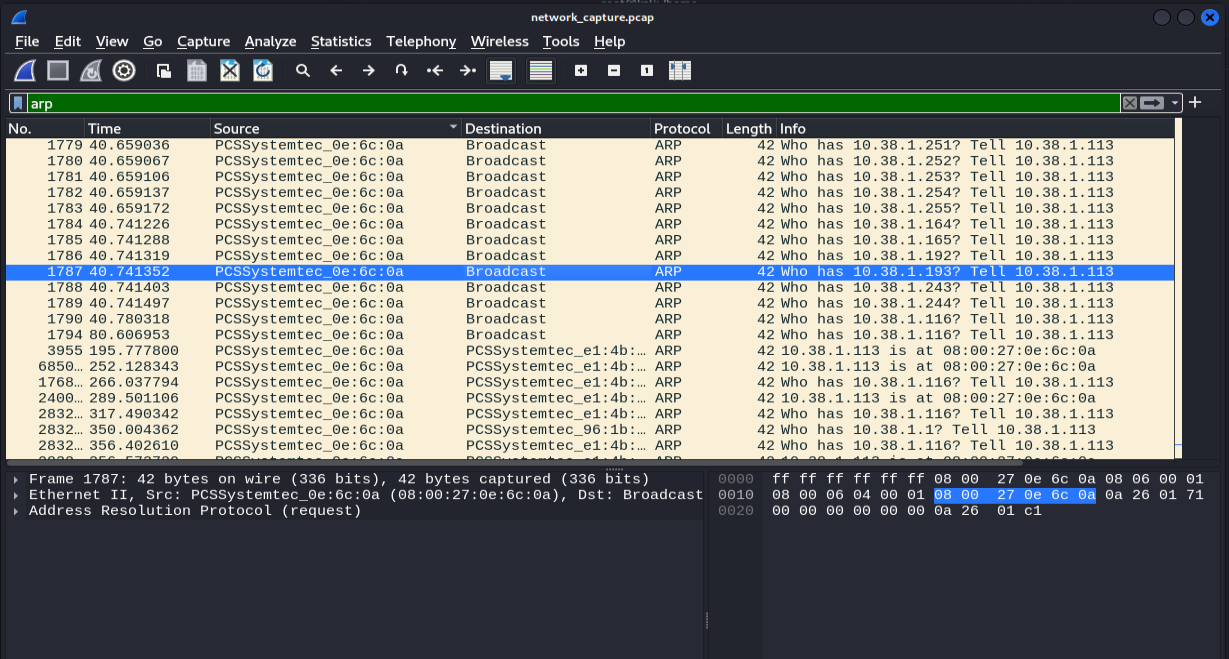Open the Analyze menu
1229x659 pixels.
(x=270, y=41)
